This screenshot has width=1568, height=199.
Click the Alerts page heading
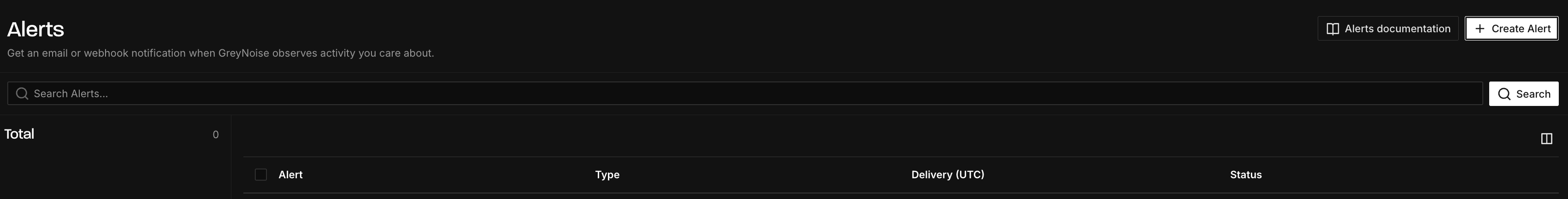pos(35,29)
